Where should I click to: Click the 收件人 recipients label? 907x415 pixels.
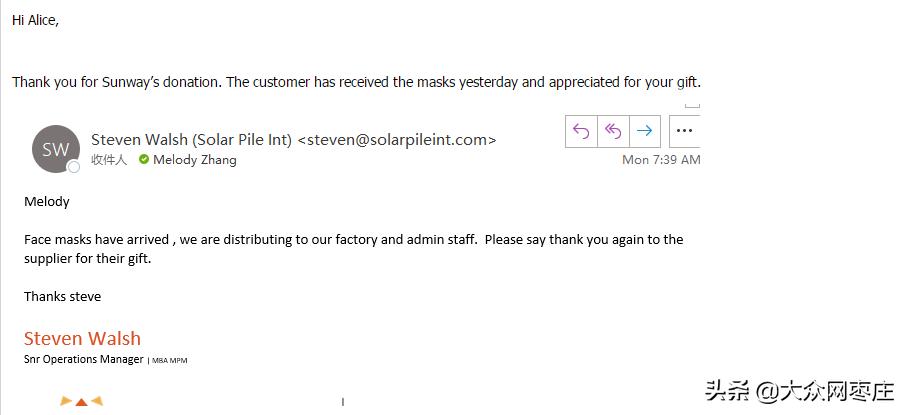click(x=109, y=159)
